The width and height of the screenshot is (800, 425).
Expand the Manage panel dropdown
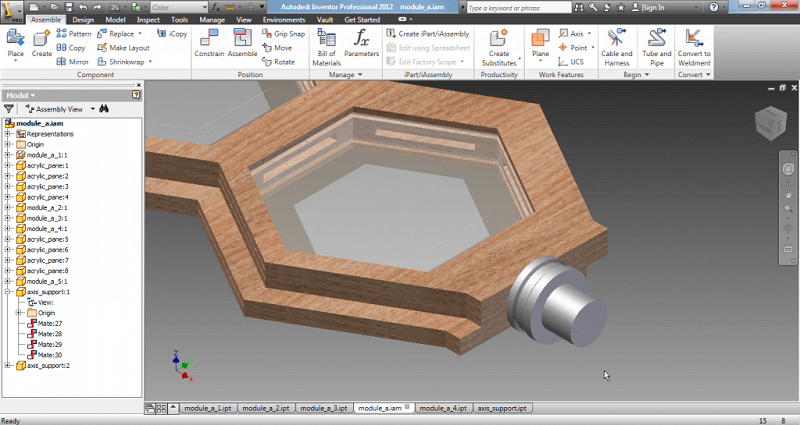[x=345, y=74]
